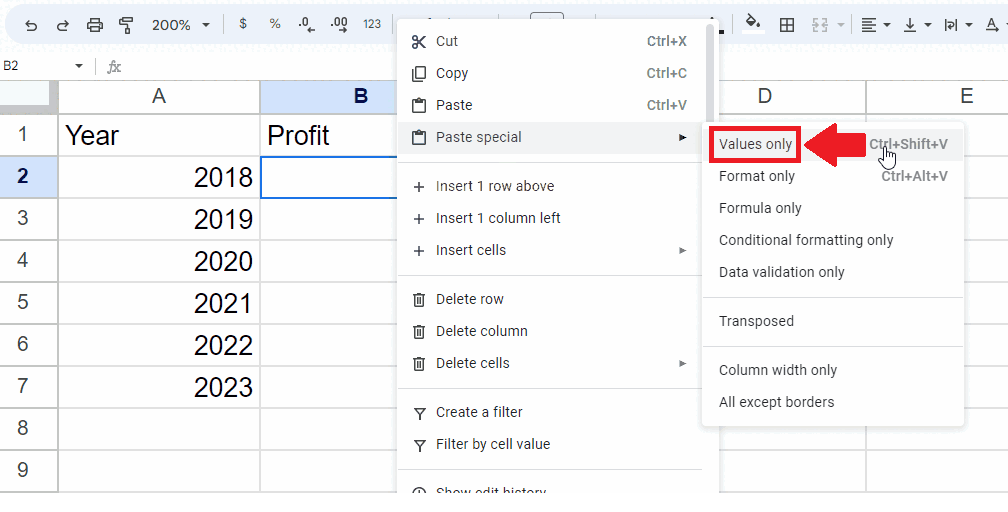Choose All except borders

click(x=833, y=402)
